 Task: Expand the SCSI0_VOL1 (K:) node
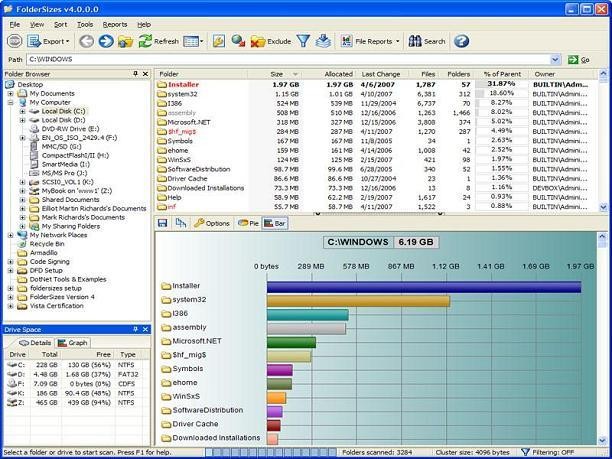click(22, 182)
